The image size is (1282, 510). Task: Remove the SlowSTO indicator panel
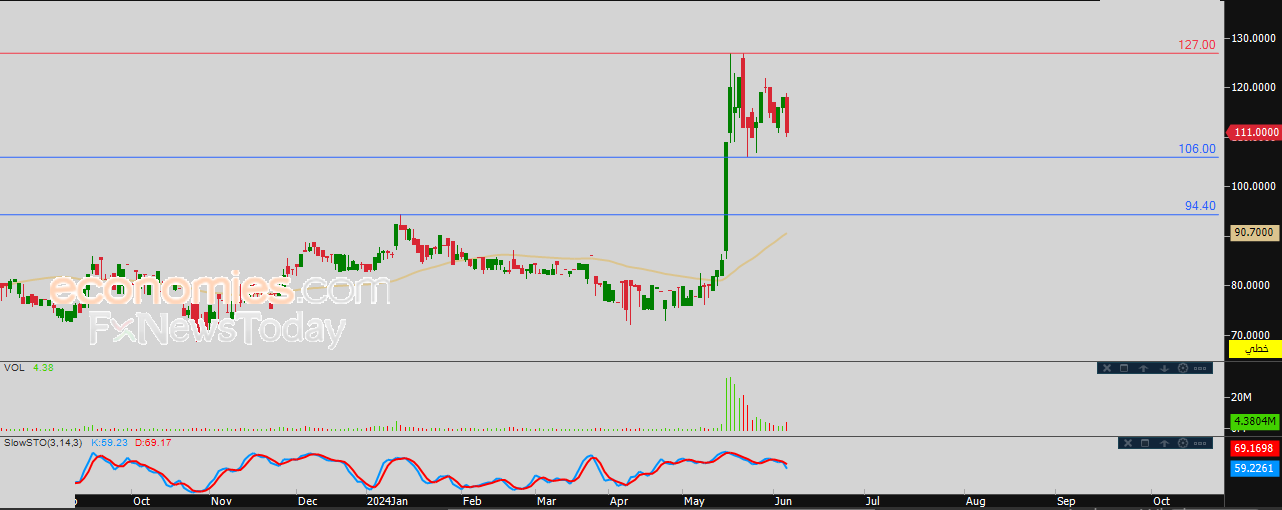[x=1128, y=443]
